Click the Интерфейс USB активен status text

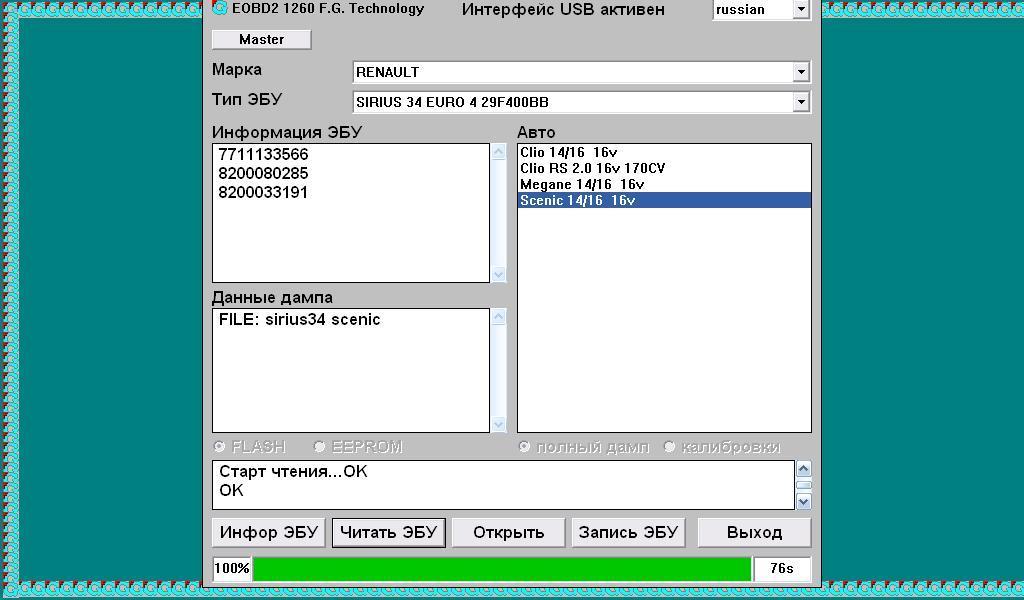563,10
